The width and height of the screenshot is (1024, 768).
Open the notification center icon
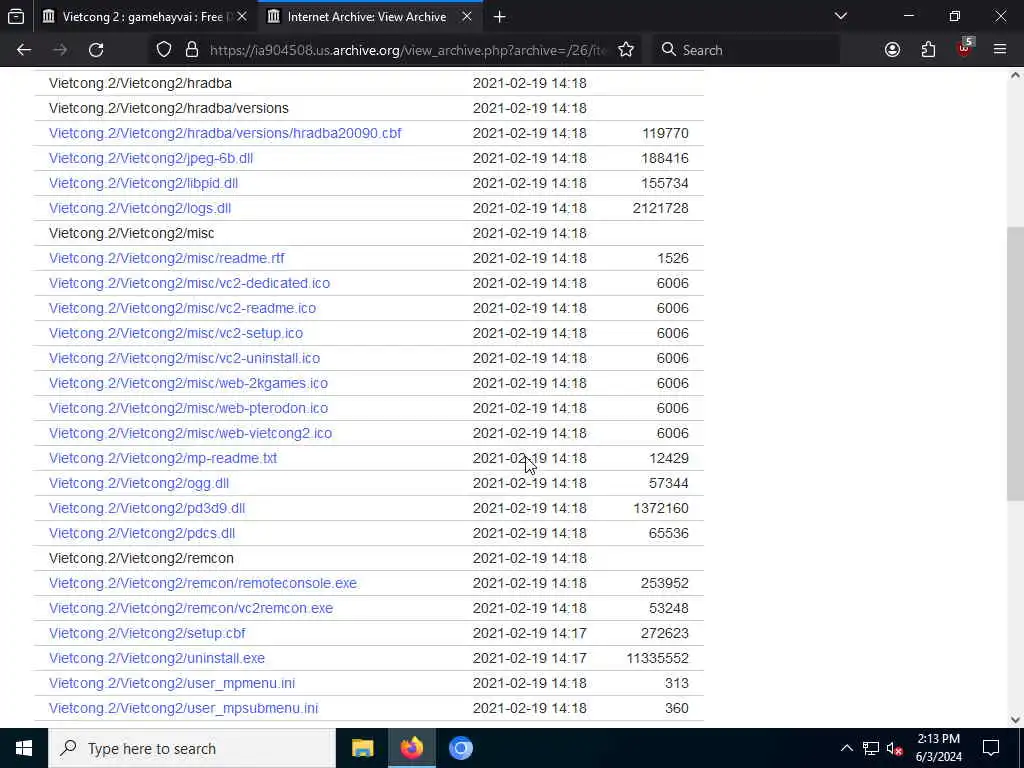991,748
